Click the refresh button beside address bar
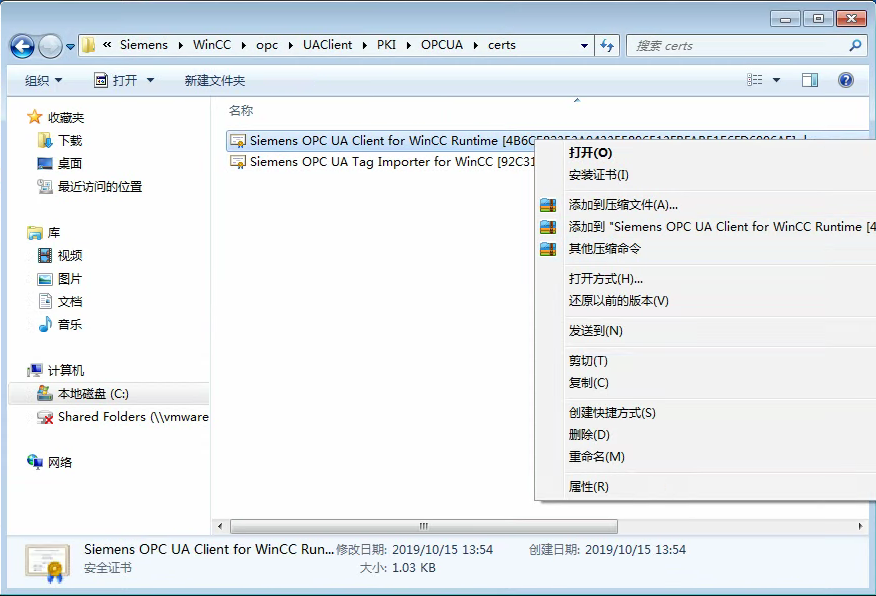 (x=607, y=45)
